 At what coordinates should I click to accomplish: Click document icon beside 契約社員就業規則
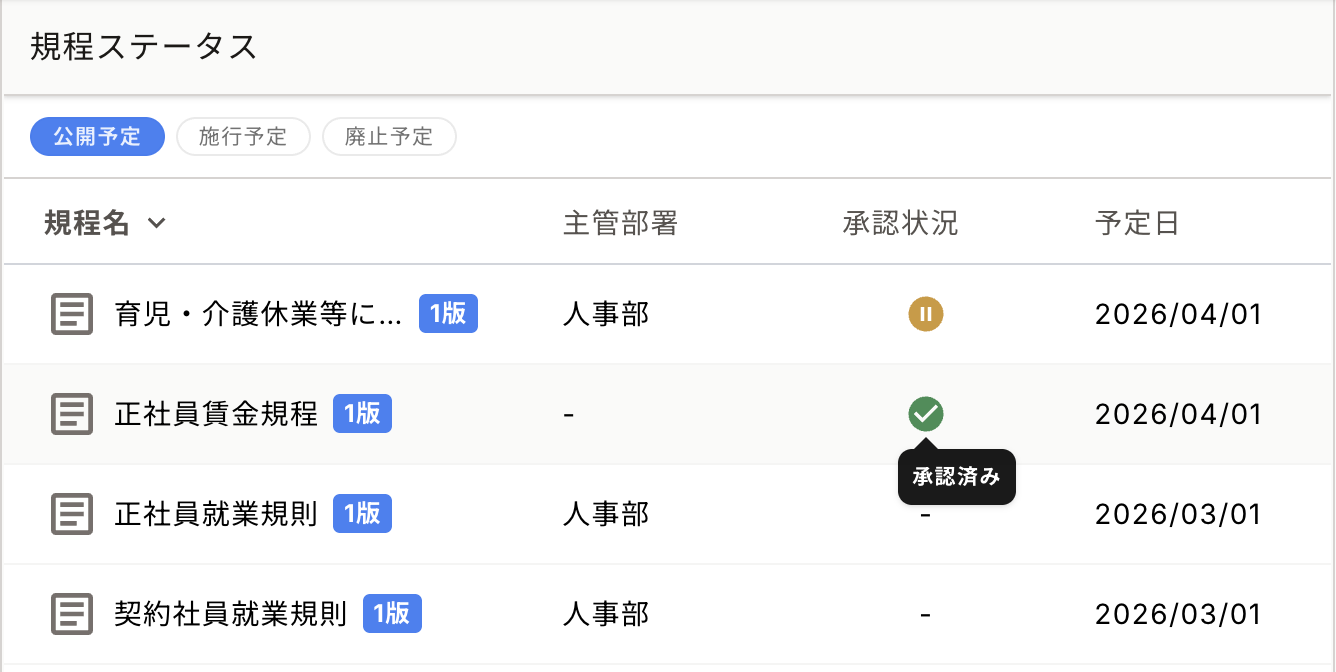(72, 614)
